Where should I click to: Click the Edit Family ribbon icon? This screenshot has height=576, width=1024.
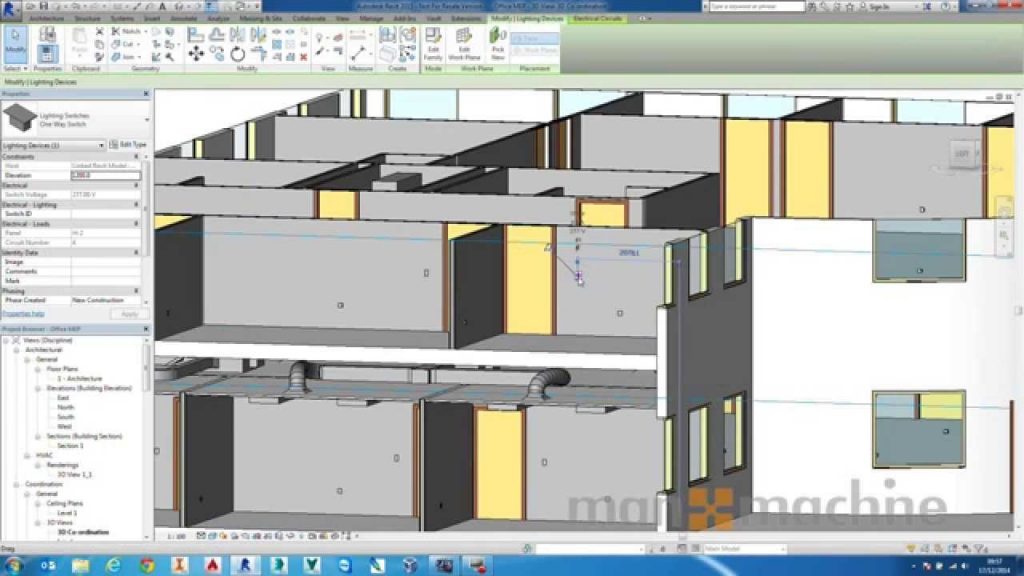pos(433,42)
